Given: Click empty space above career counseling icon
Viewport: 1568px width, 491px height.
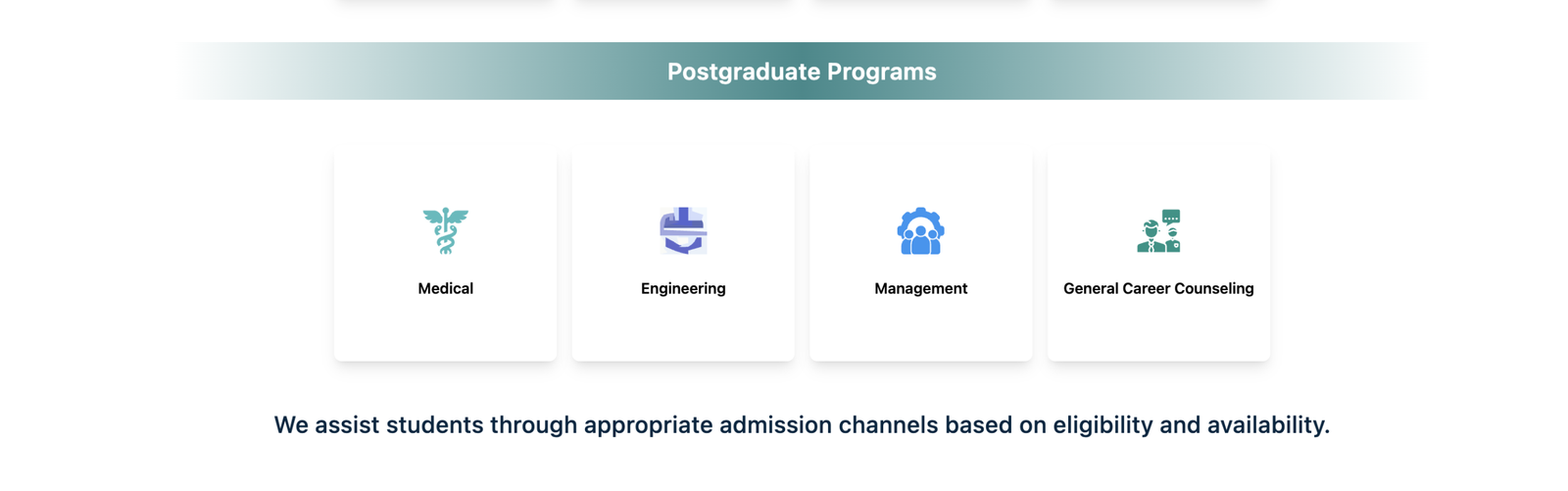Looking at the screenshot, I should click(x=1158, y=178).
